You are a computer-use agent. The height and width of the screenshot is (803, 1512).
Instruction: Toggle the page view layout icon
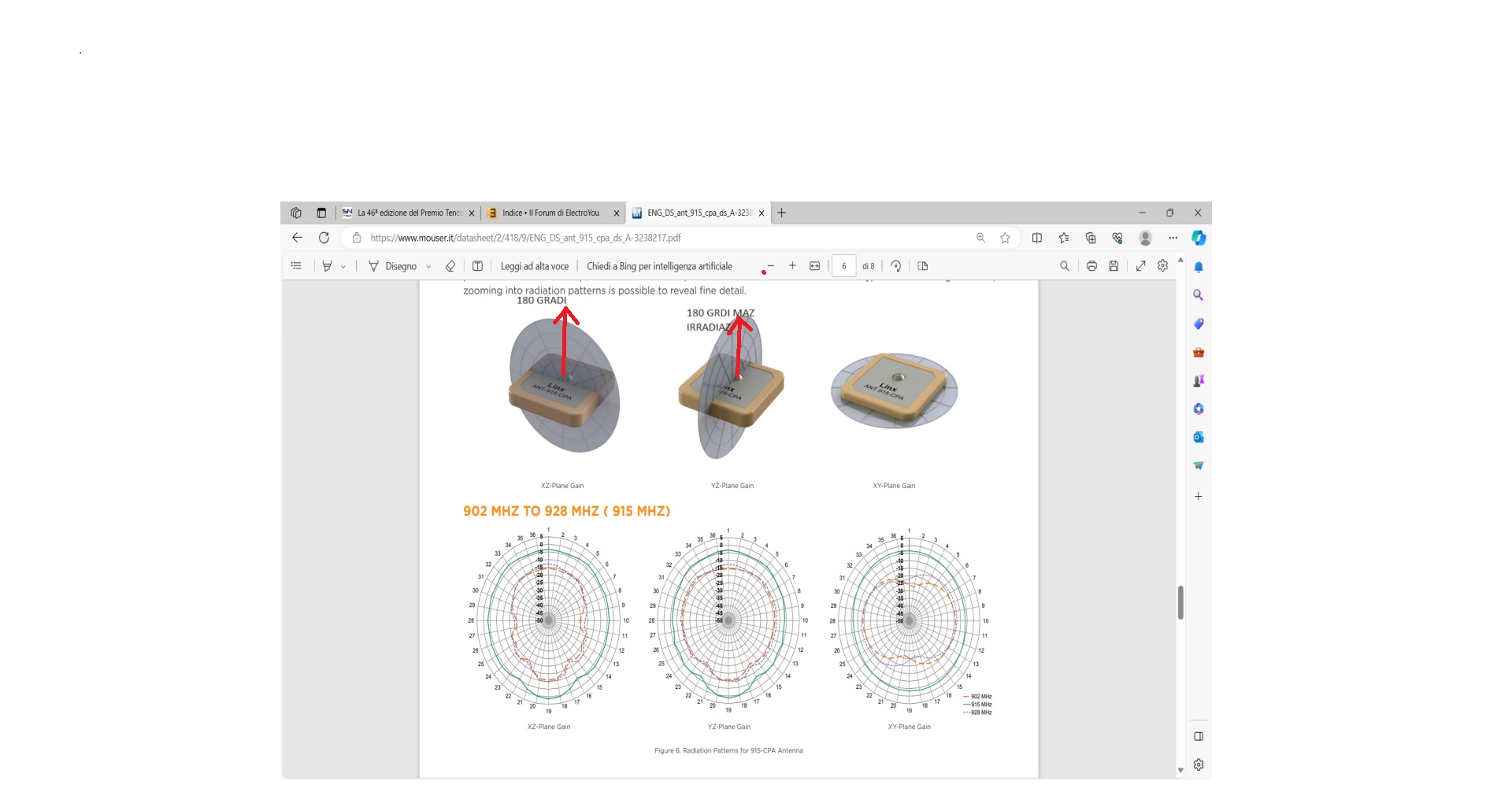(x=923, y=266)
